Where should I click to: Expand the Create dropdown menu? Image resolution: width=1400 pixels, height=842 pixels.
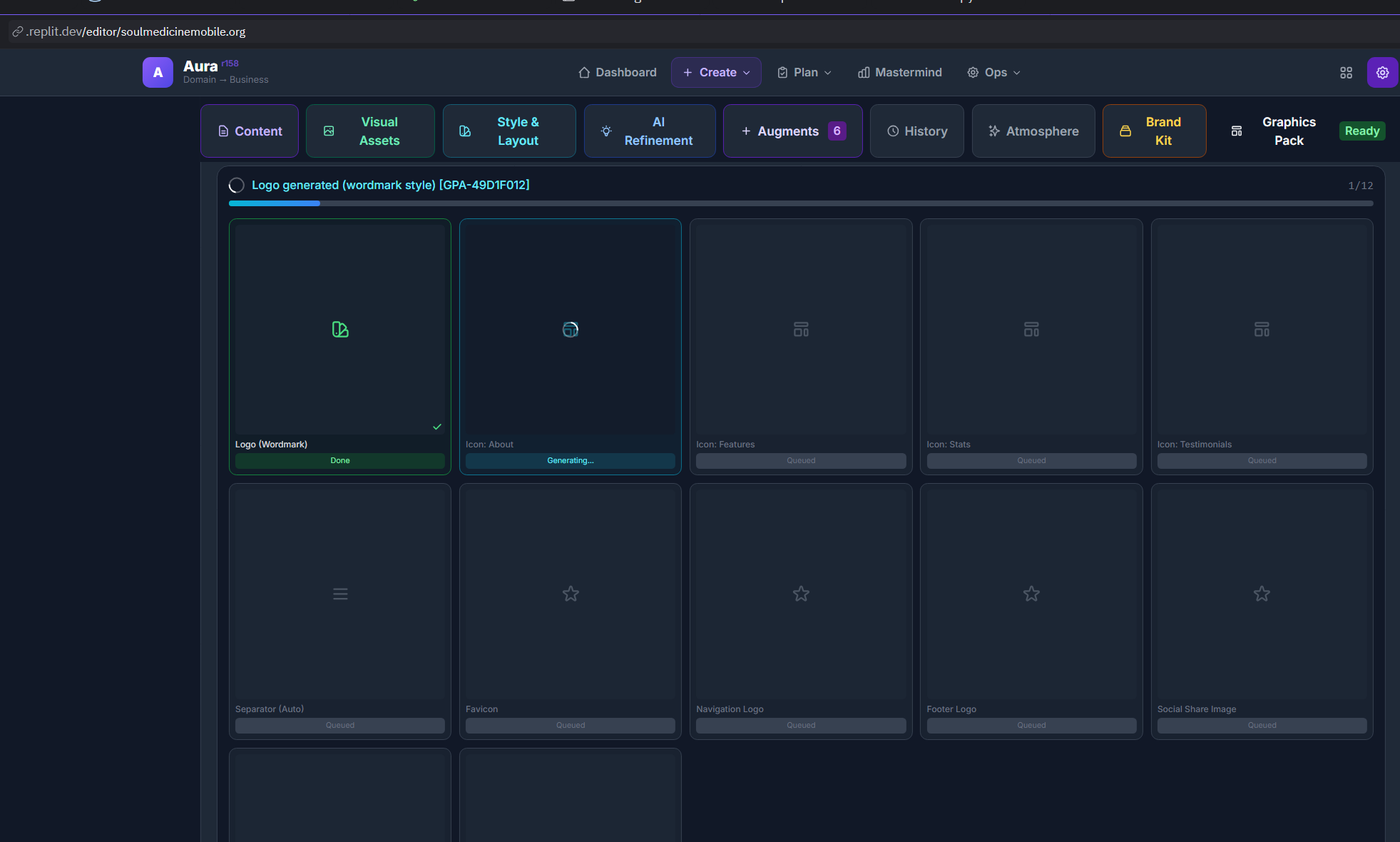tap(716, 73)
